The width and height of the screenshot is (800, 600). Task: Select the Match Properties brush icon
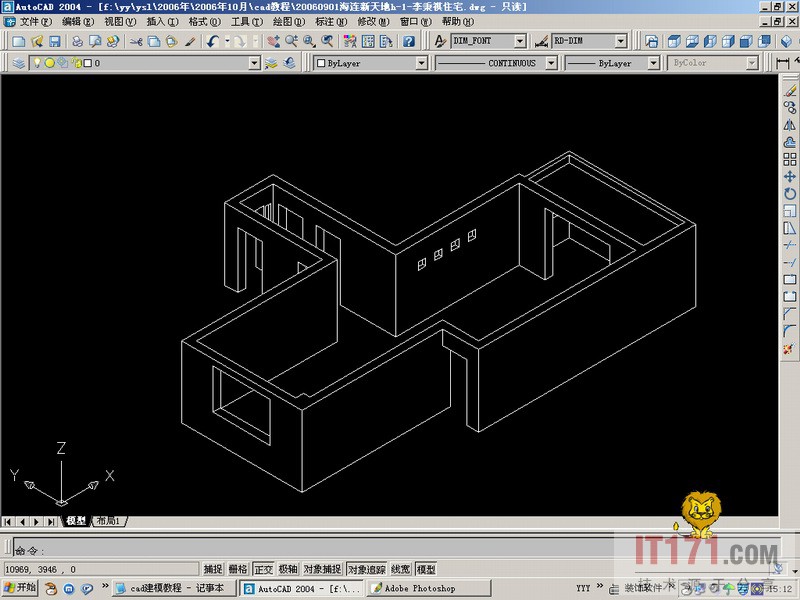tap(192, 41)
